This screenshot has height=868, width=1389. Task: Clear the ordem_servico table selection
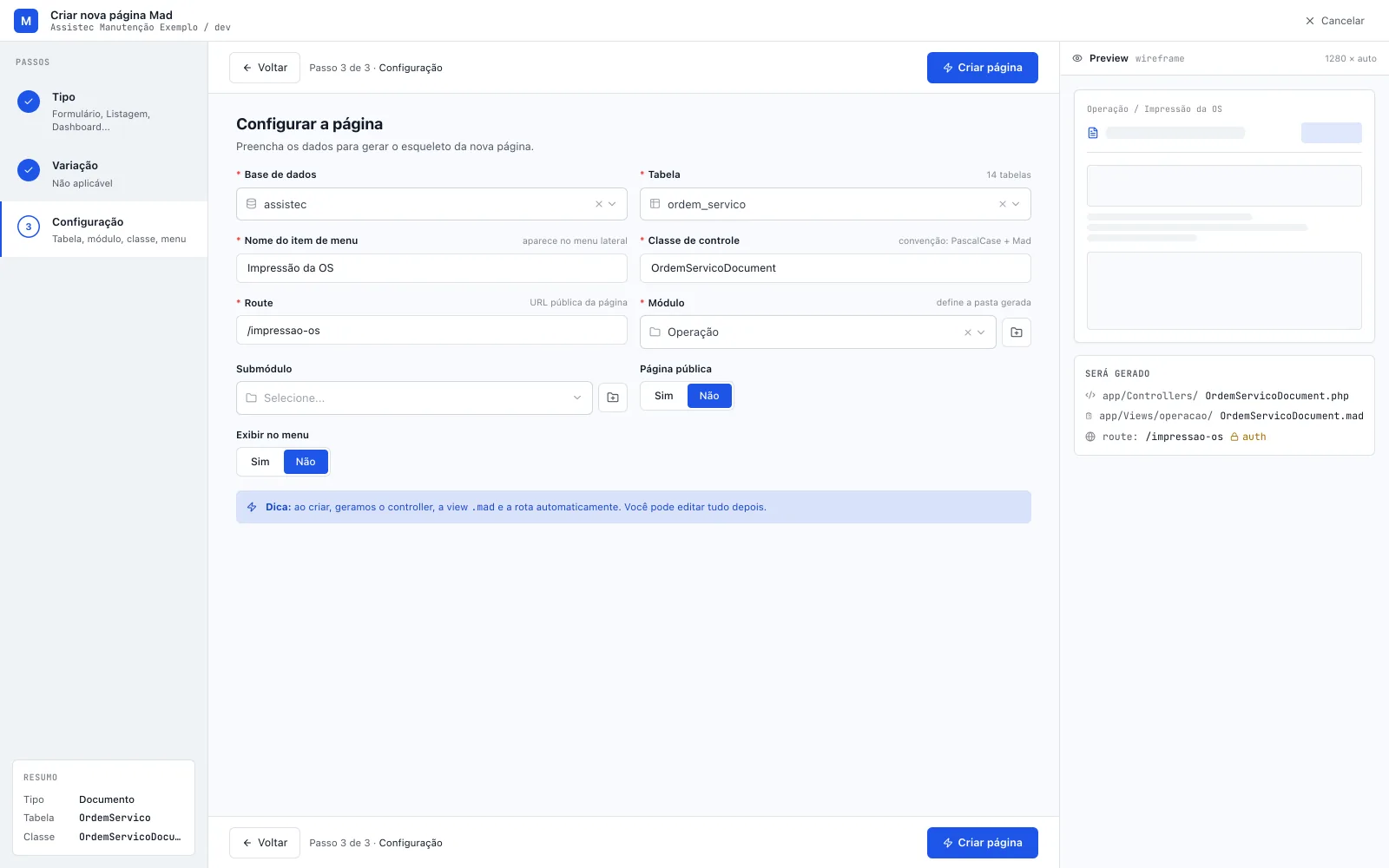click(x=1003, y=204)
